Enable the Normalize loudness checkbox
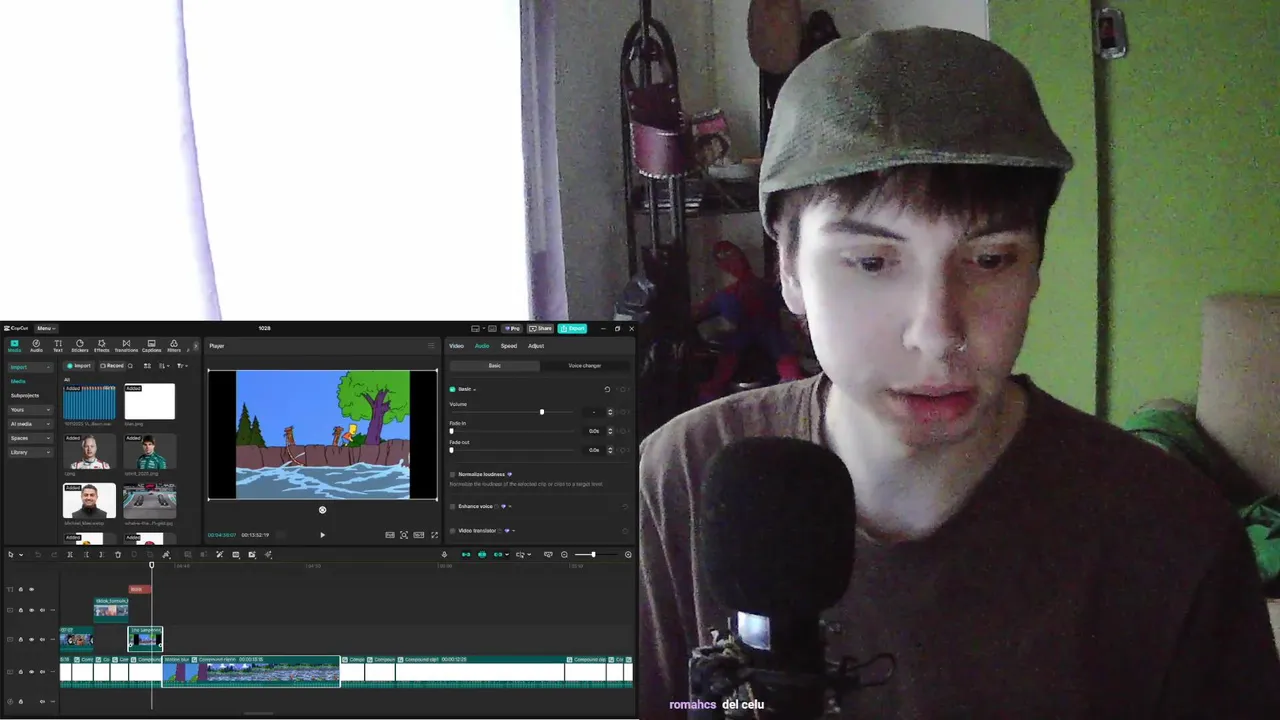Screen dimensions: 1280x720 click(452, 474)
